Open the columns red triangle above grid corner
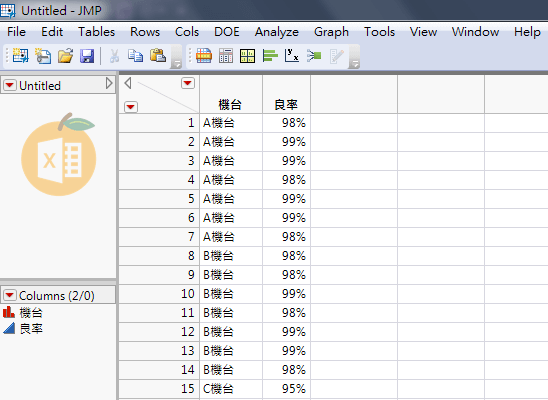Screen dimensions: 548x400 point(188,83)
